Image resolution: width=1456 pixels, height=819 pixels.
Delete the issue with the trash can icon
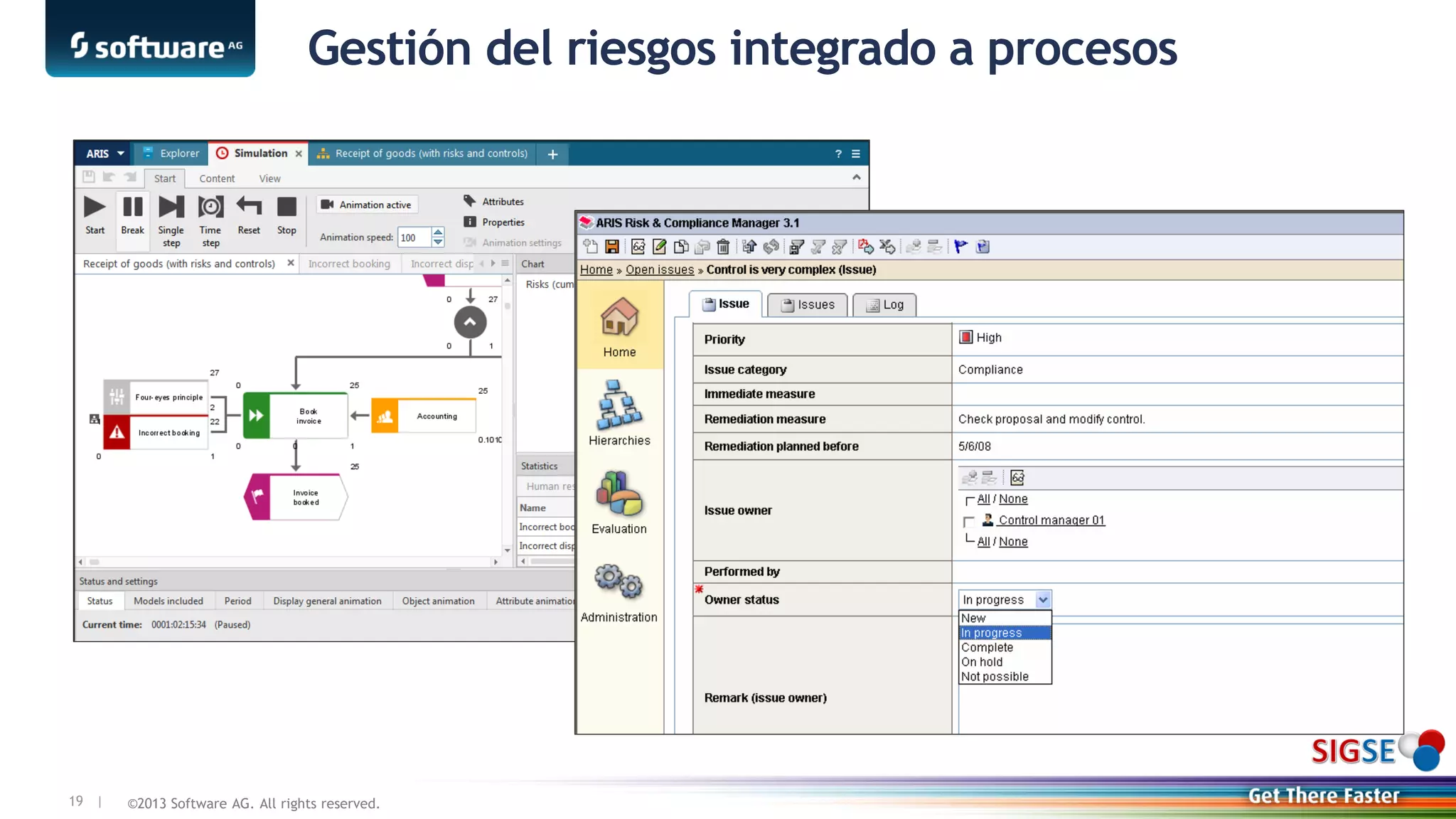click(x=723, y=247)
